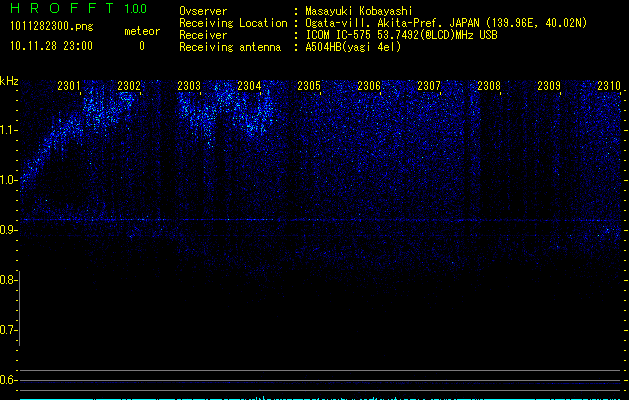The width and height of the screenshot is (629, 400).
Task: Click the 2303 time marker
Action: coord(189,85)
